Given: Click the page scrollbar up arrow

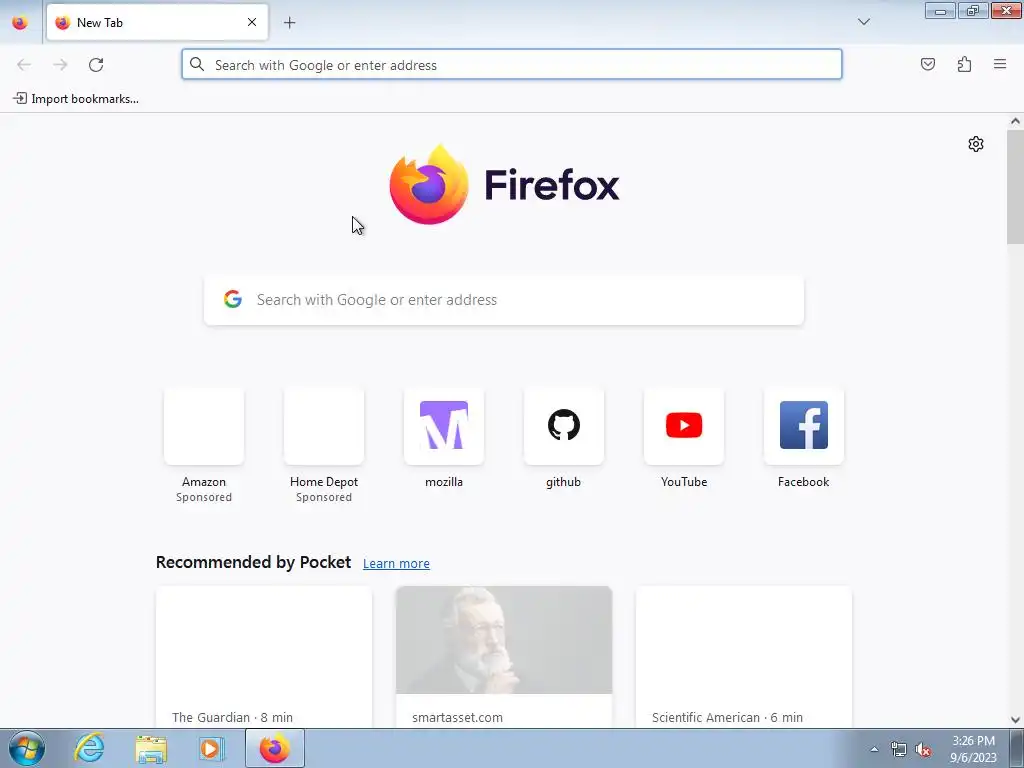Looking at the screenshot, I should pos(1015,121).
